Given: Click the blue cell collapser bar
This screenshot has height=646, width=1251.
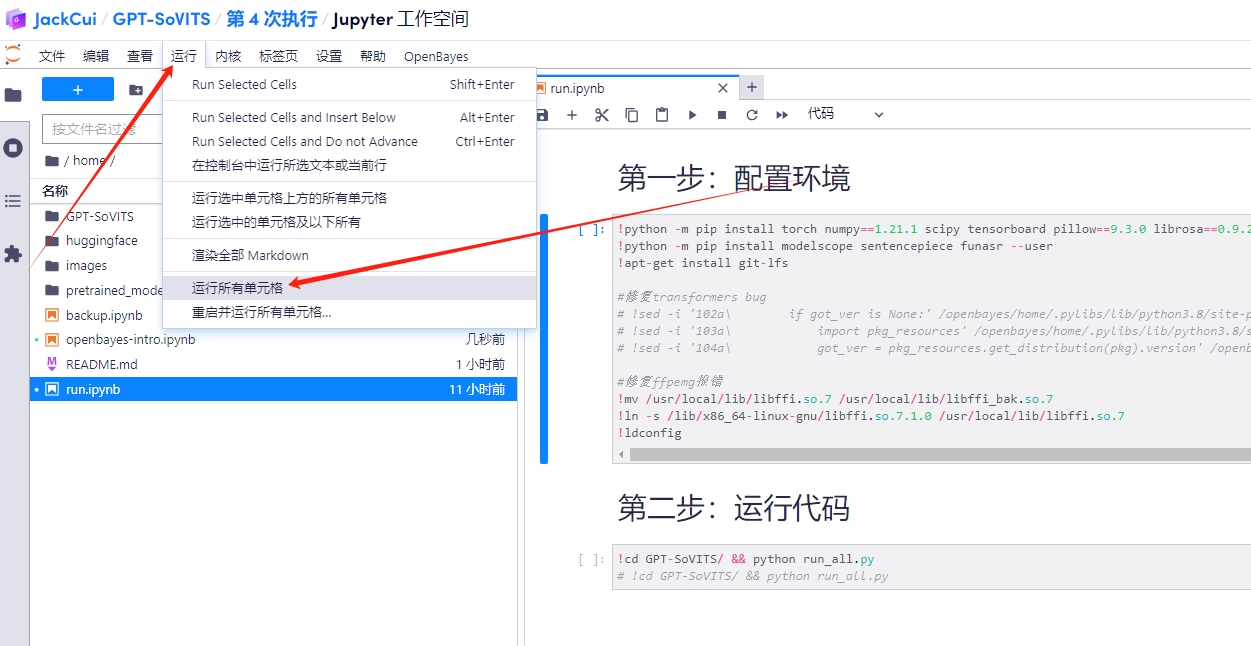Looking at the screenshot, I should click(544, 339).
